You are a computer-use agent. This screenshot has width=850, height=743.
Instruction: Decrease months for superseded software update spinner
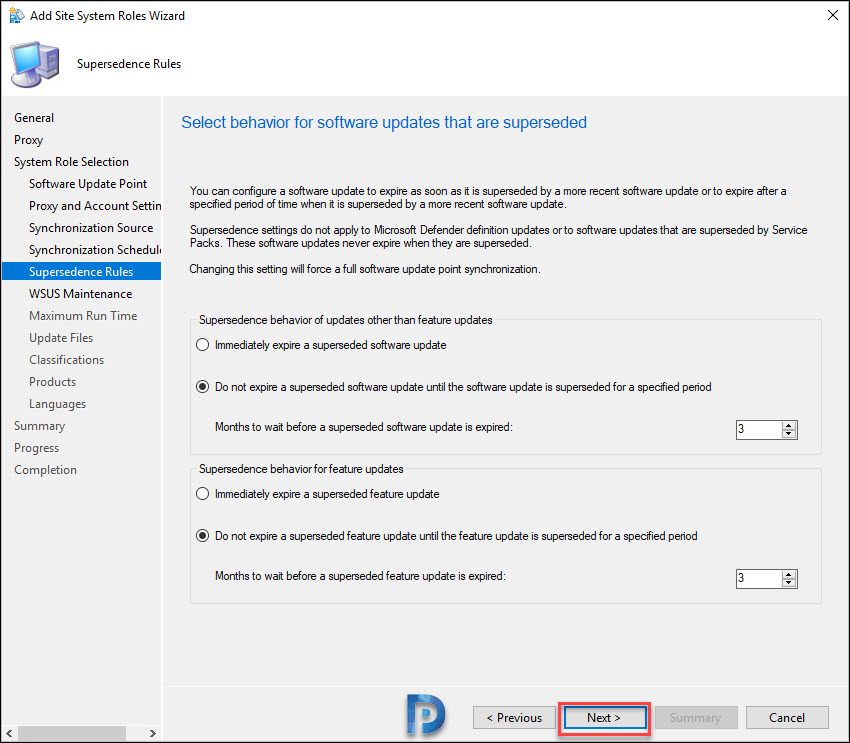click(789, 434)
